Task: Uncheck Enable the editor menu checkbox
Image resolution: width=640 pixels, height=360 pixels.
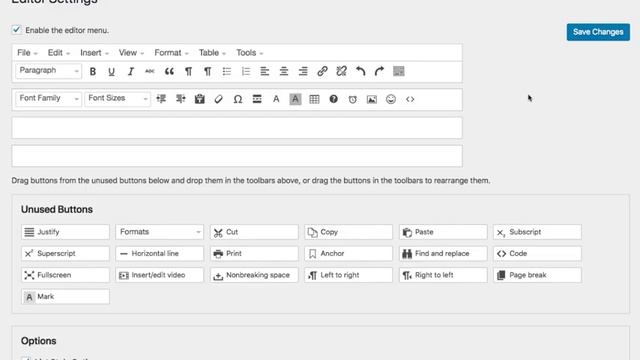Action: [16, 30]
